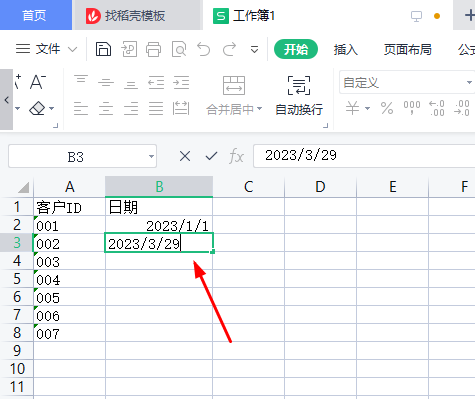Click the increase decimal places icon
The image size is (475, 399).
tap(437, 109)
